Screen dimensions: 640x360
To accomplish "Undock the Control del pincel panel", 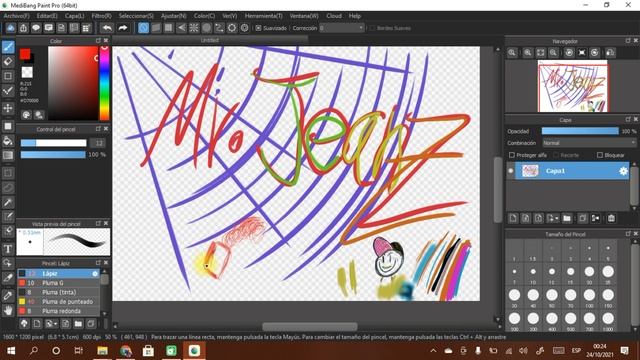I will (x=98, y=129).
